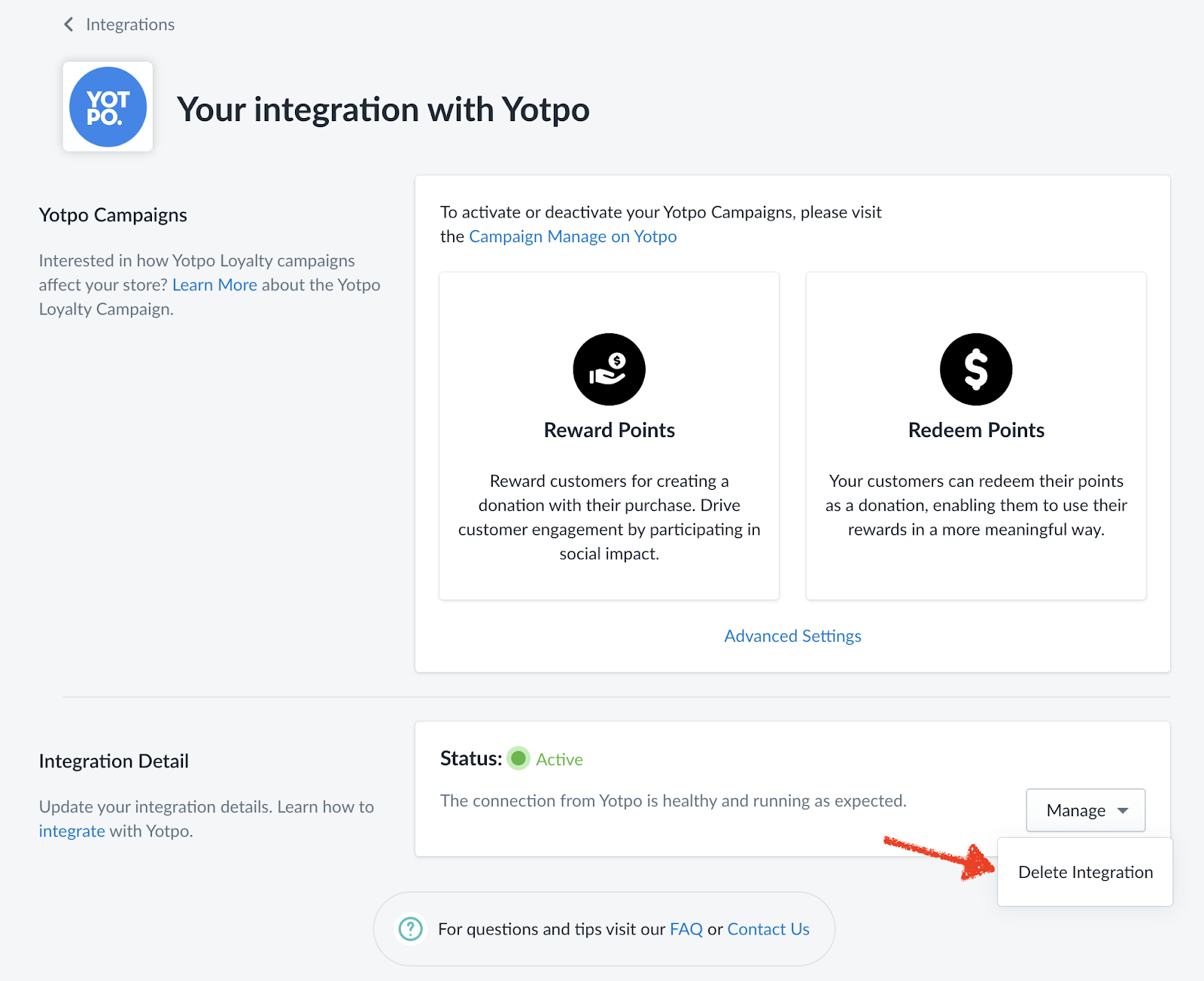Open Campaign Manage on Yotpo link
The image size is (1204, 981).
573,237
